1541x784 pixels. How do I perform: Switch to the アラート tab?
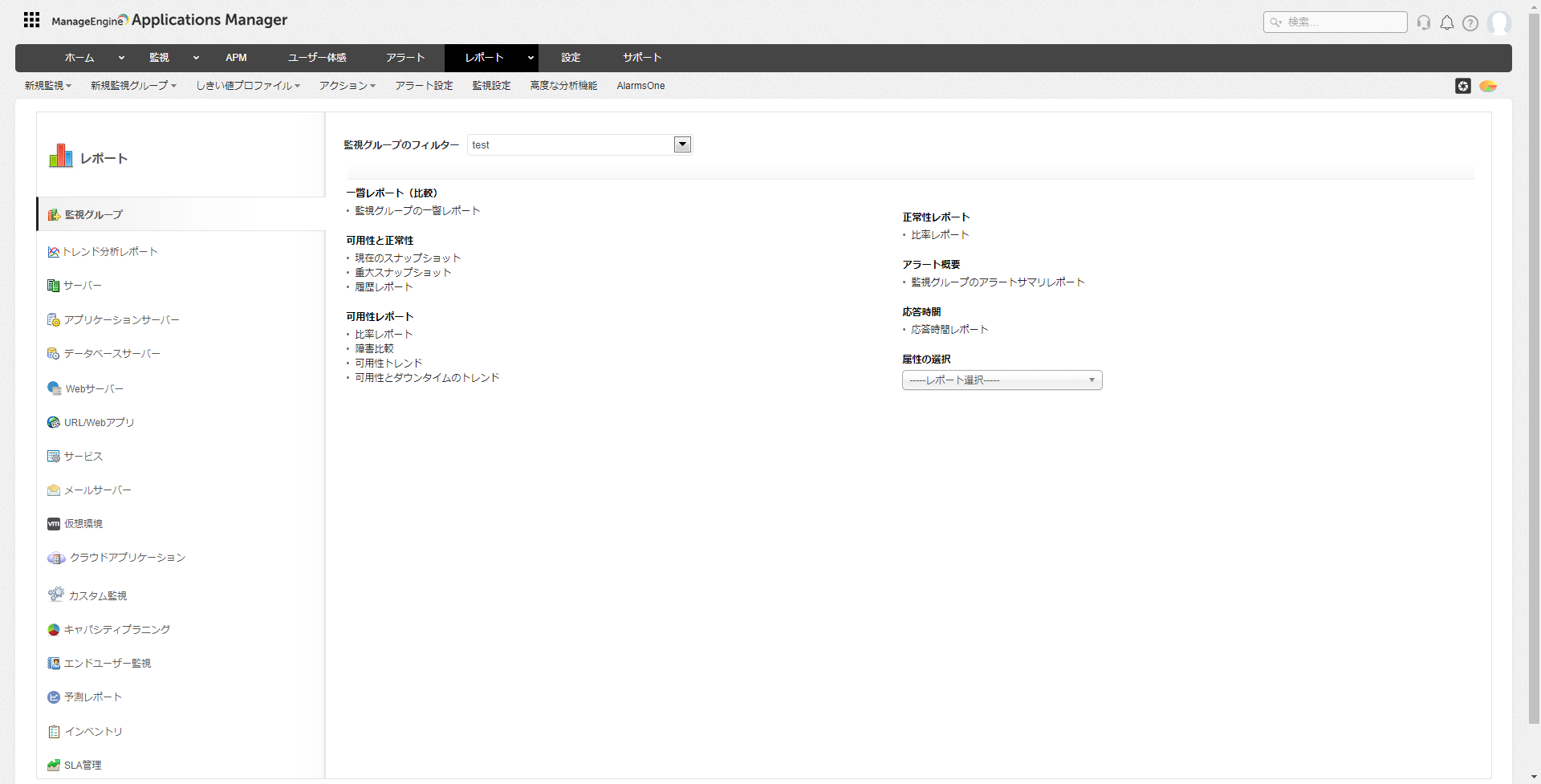point(405,58)
